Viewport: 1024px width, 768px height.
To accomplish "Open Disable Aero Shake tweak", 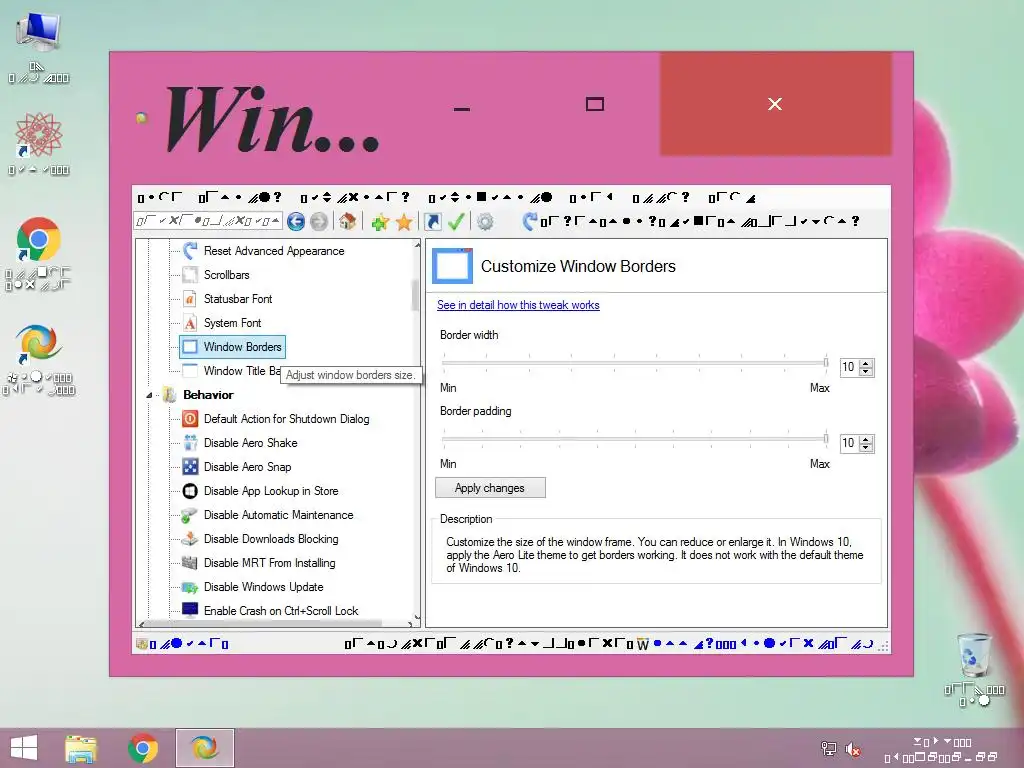I will tap(250, 443).
